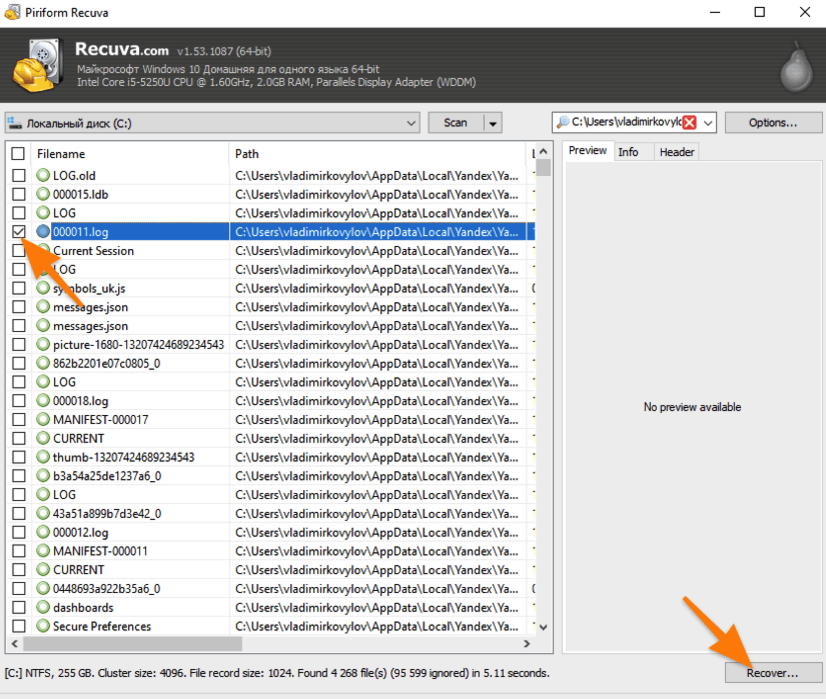This screenshot has height=699, width=826.
Task: Sort by the Path column header
Action: [x=377, y=154]
